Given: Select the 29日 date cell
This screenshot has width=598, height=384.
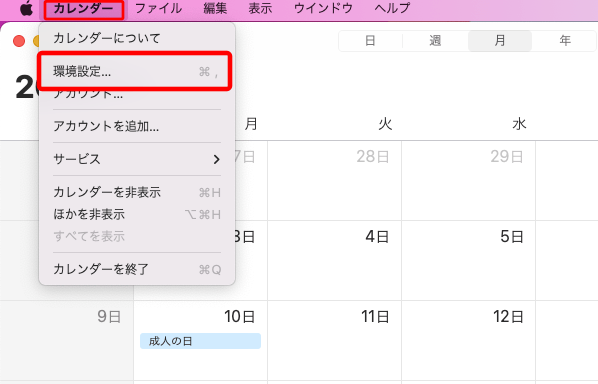Looking at the screenshot, I should [x=468, y=180].
